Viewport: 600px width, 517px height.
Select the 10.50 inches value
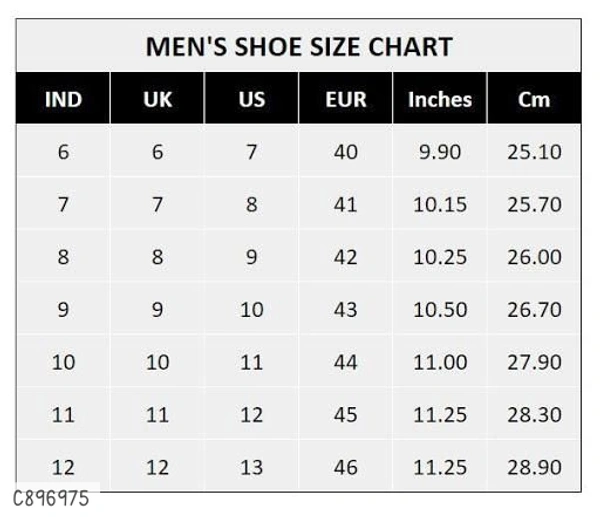coord(439,309)
